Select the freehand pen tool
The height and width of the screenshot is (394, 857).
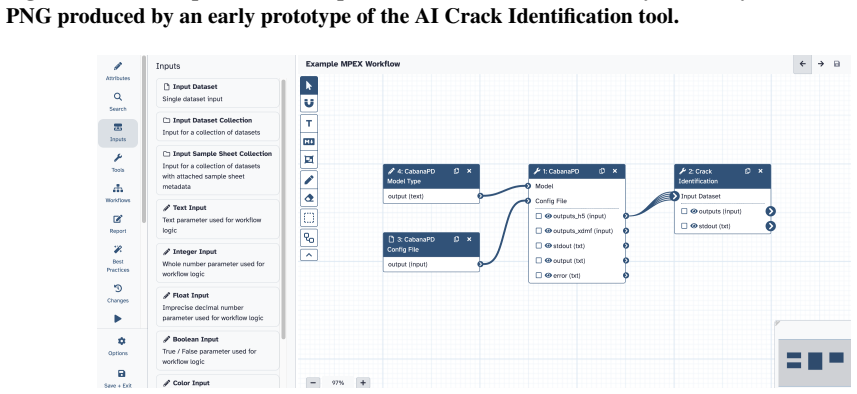pyautogui.click(x=309, y=179)
